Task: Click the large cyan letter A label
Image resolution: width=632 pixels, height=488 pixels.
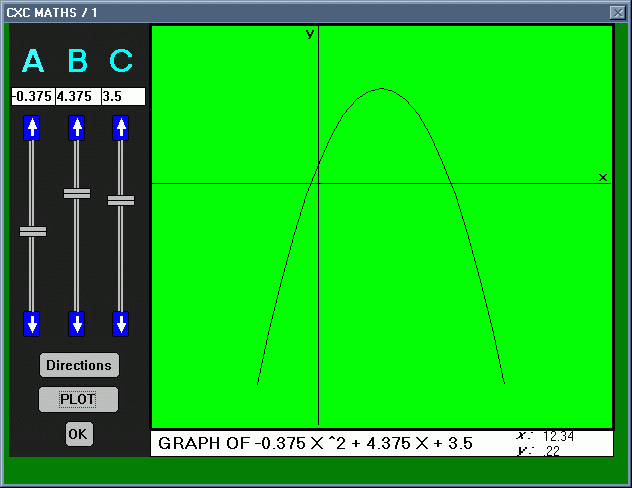Action: pyautogui.click(x=33, y=60)
